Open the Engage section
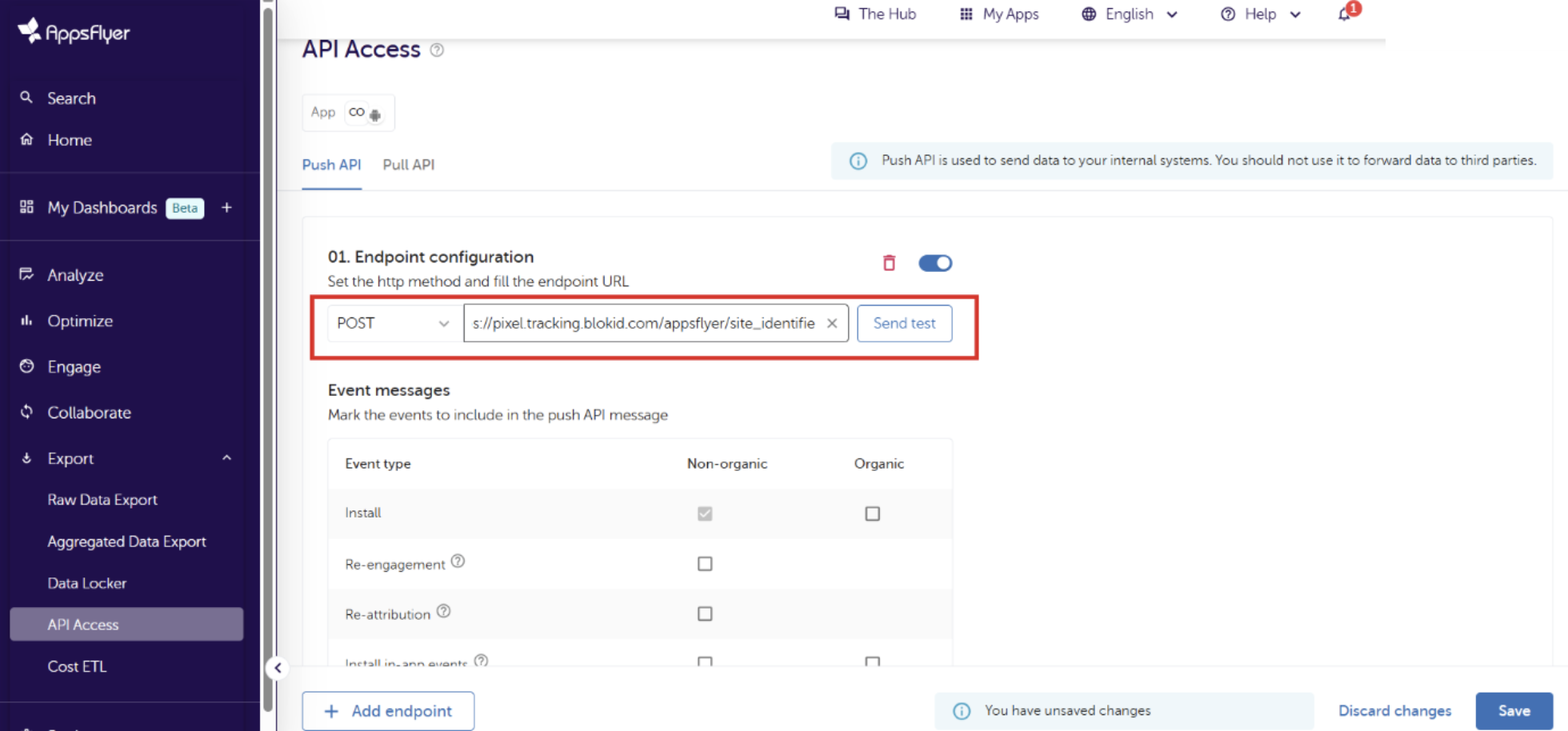 pyautogui.click(x=74, y=367)
